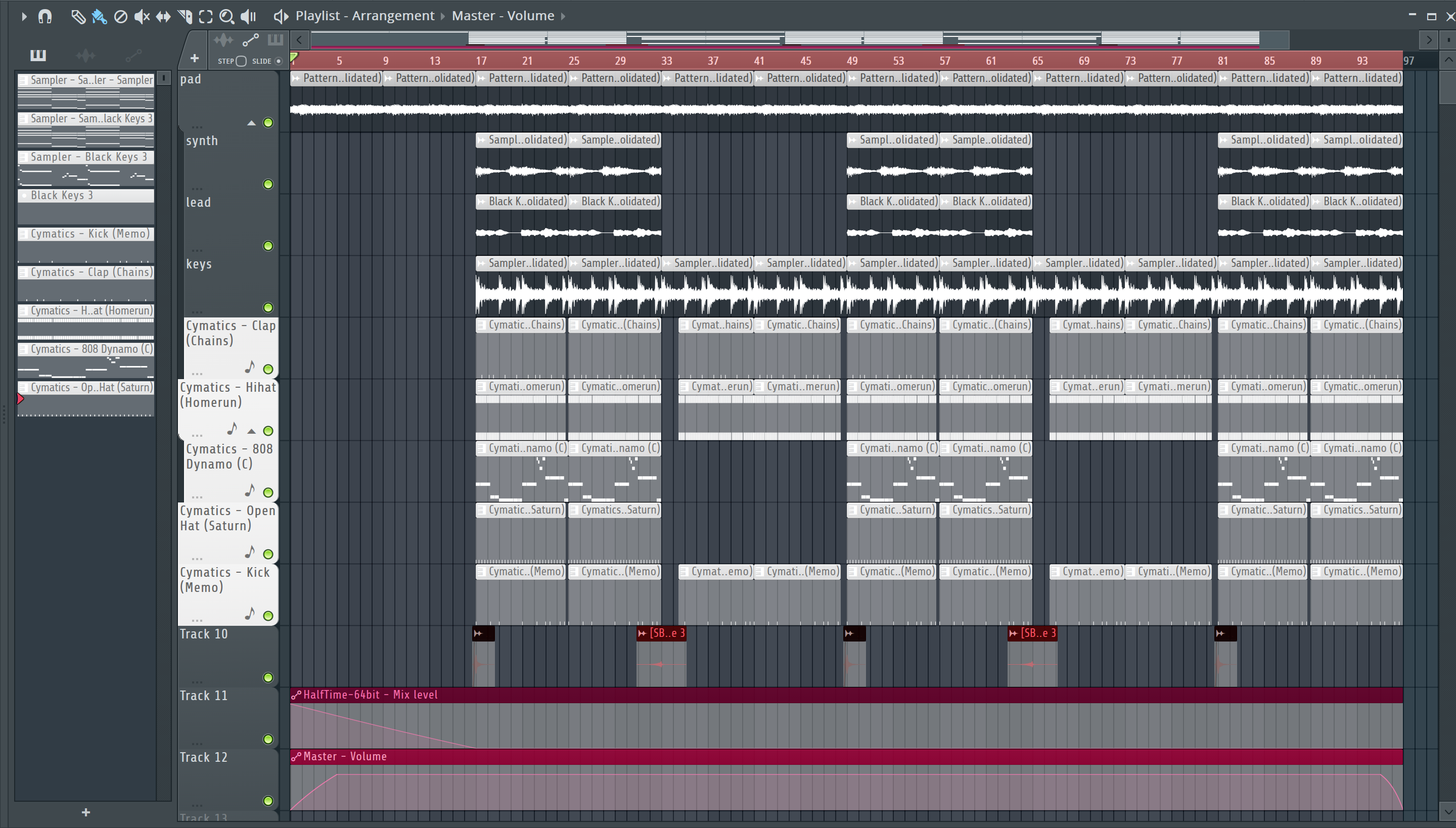Choose the Select marquee tool
1456x828 pixels.
coord(206,17)
